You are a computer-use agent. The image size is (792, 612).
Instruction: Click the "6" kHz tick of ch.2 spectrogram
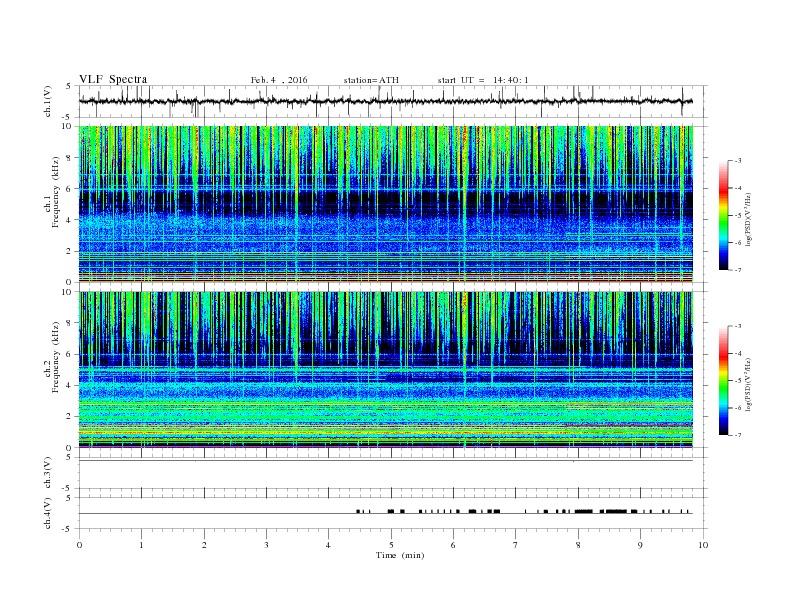(69, 354)
